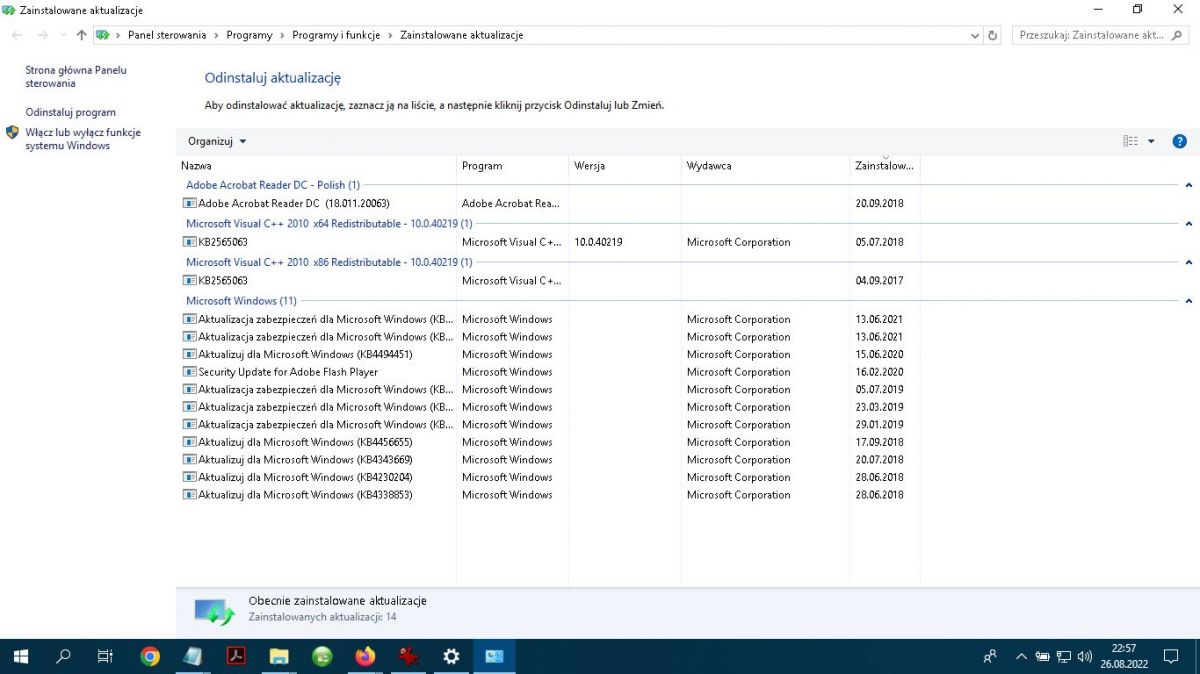
Task: Select security update installed 29.01.2019
Action: [x=548, y=425]
